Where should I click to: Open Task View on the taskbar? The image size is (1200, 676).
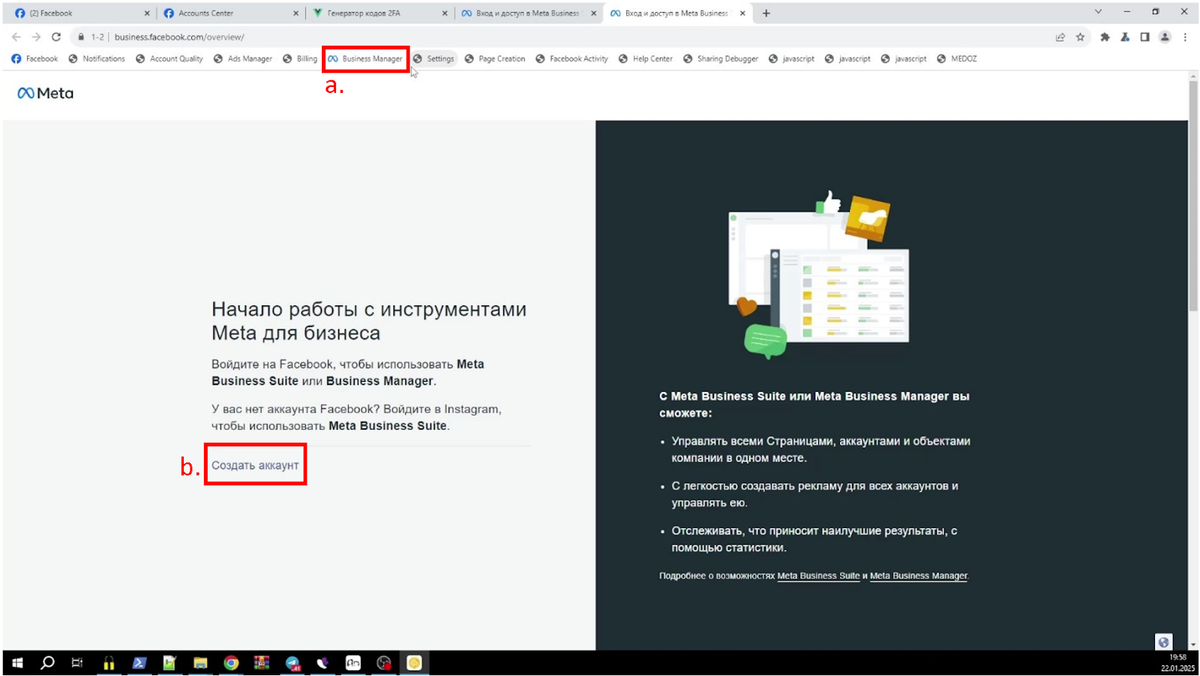[x=77, y=663]
